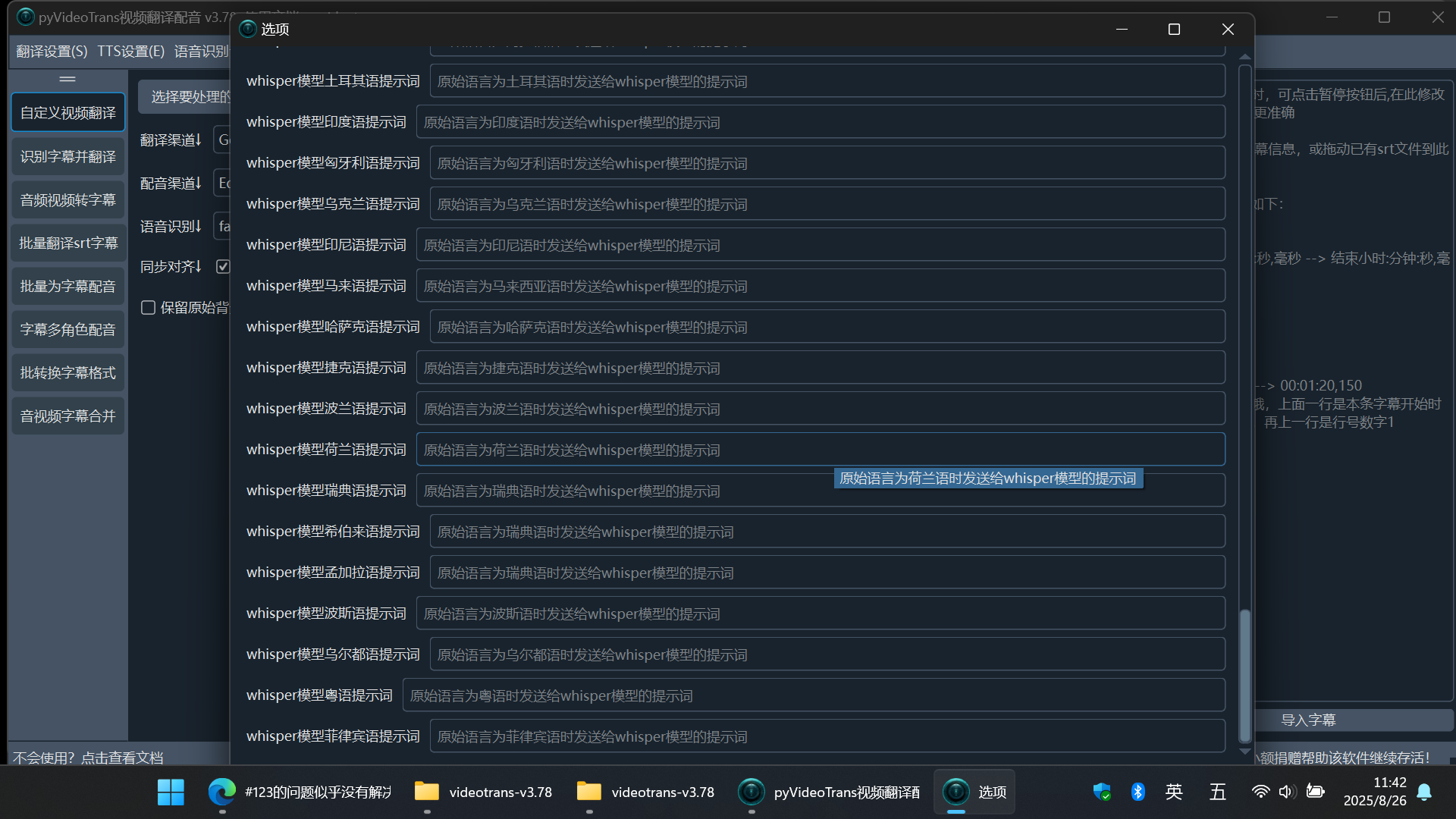Viewport: 1456px width, 819px height.
Task: Select the 批量为字幕配音 sidebar tab
Action: [x=68, y=286]
